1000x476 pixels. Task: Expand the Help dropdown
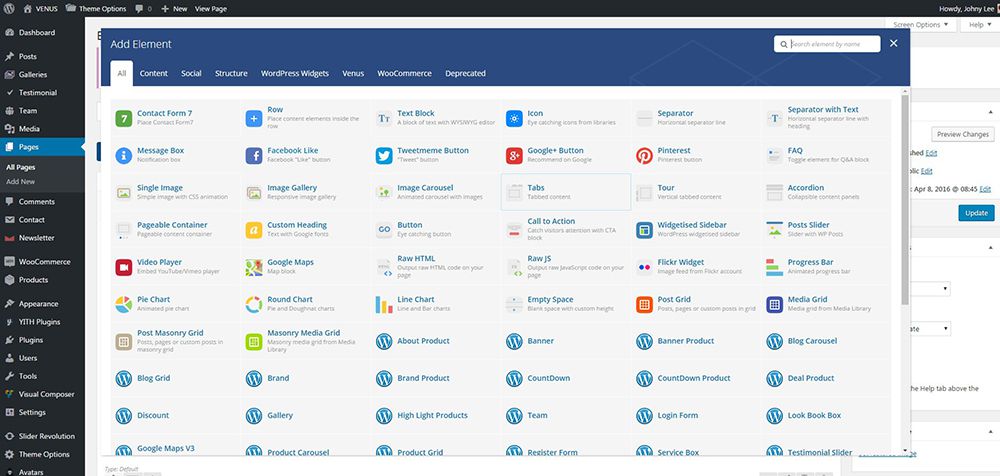pos(980,25)
